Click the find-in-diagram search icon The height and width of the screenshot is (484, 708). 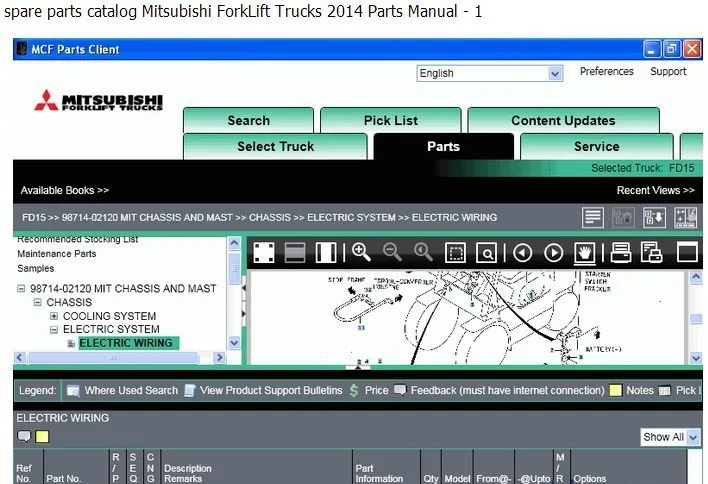pyautogui.click(x=486, y=253)
